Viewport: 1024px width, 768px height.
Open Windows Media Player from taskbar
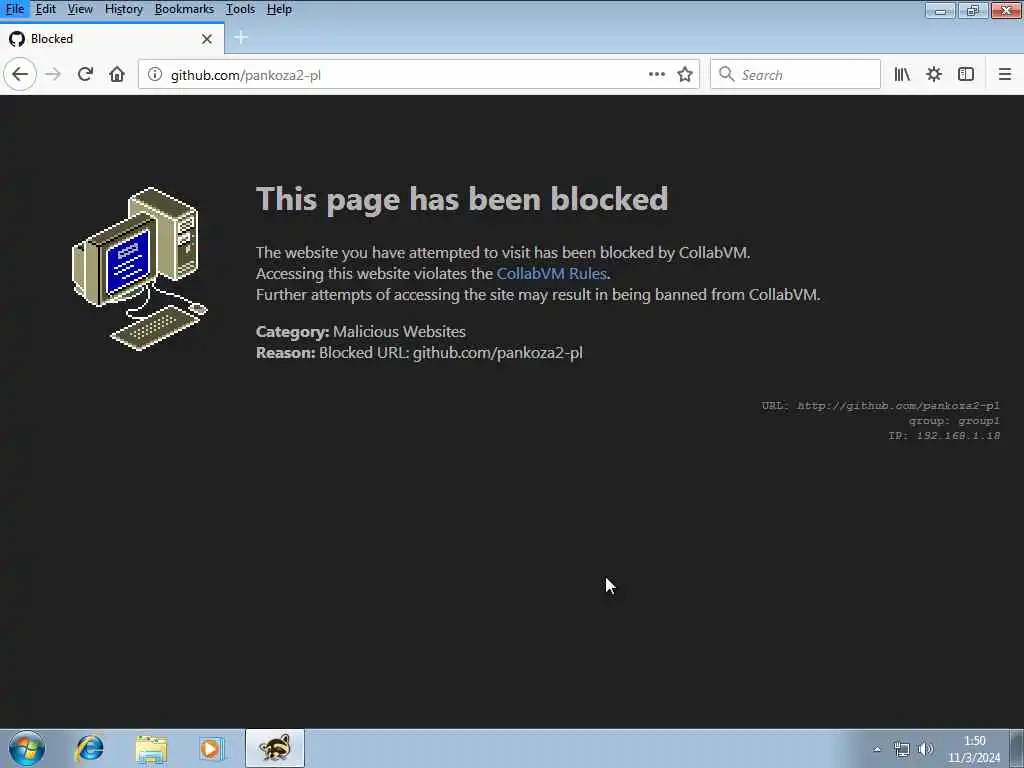(x=212, y=748)
